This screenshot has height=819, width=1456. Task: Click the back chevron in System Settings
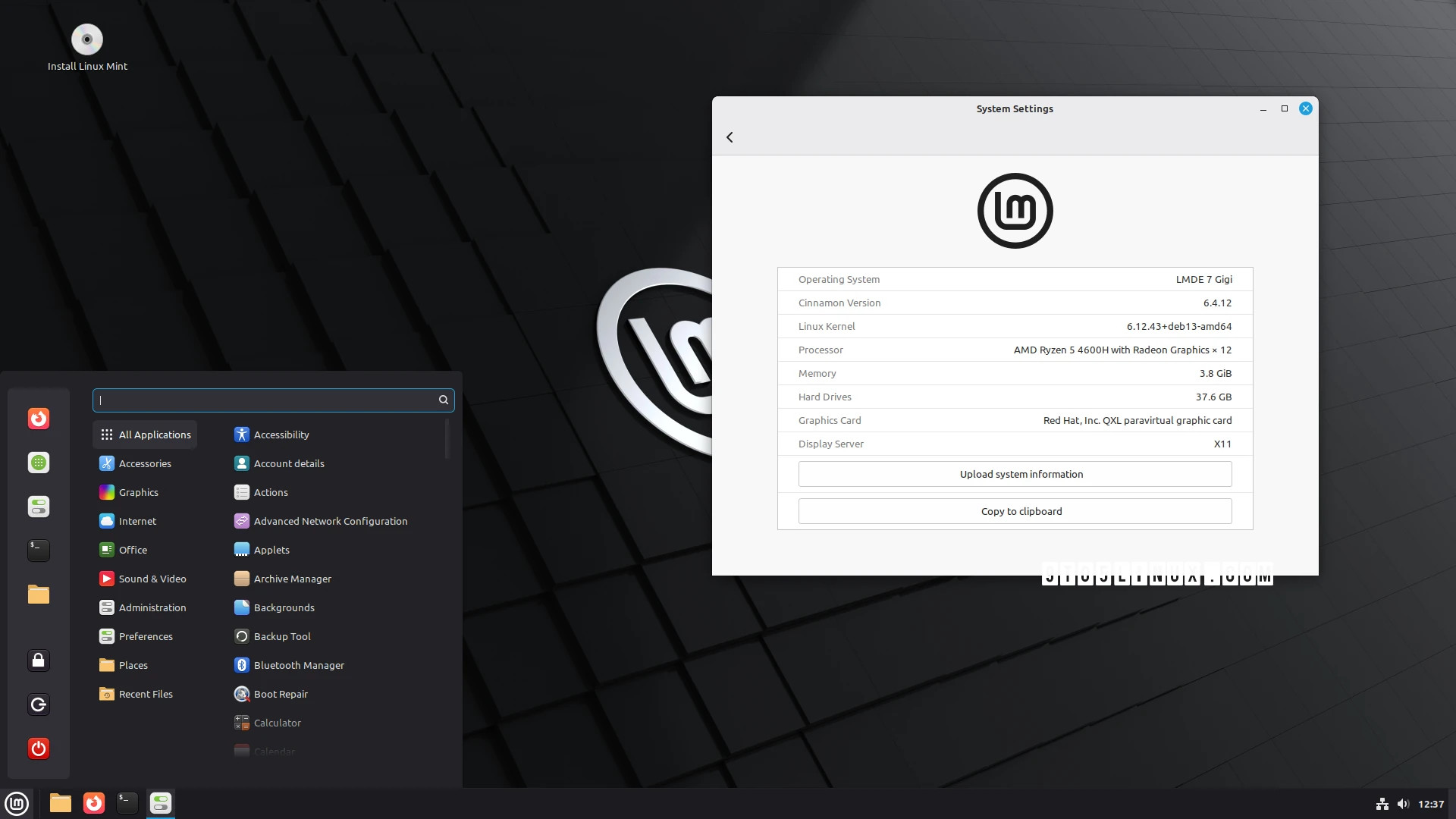[730, 137]
